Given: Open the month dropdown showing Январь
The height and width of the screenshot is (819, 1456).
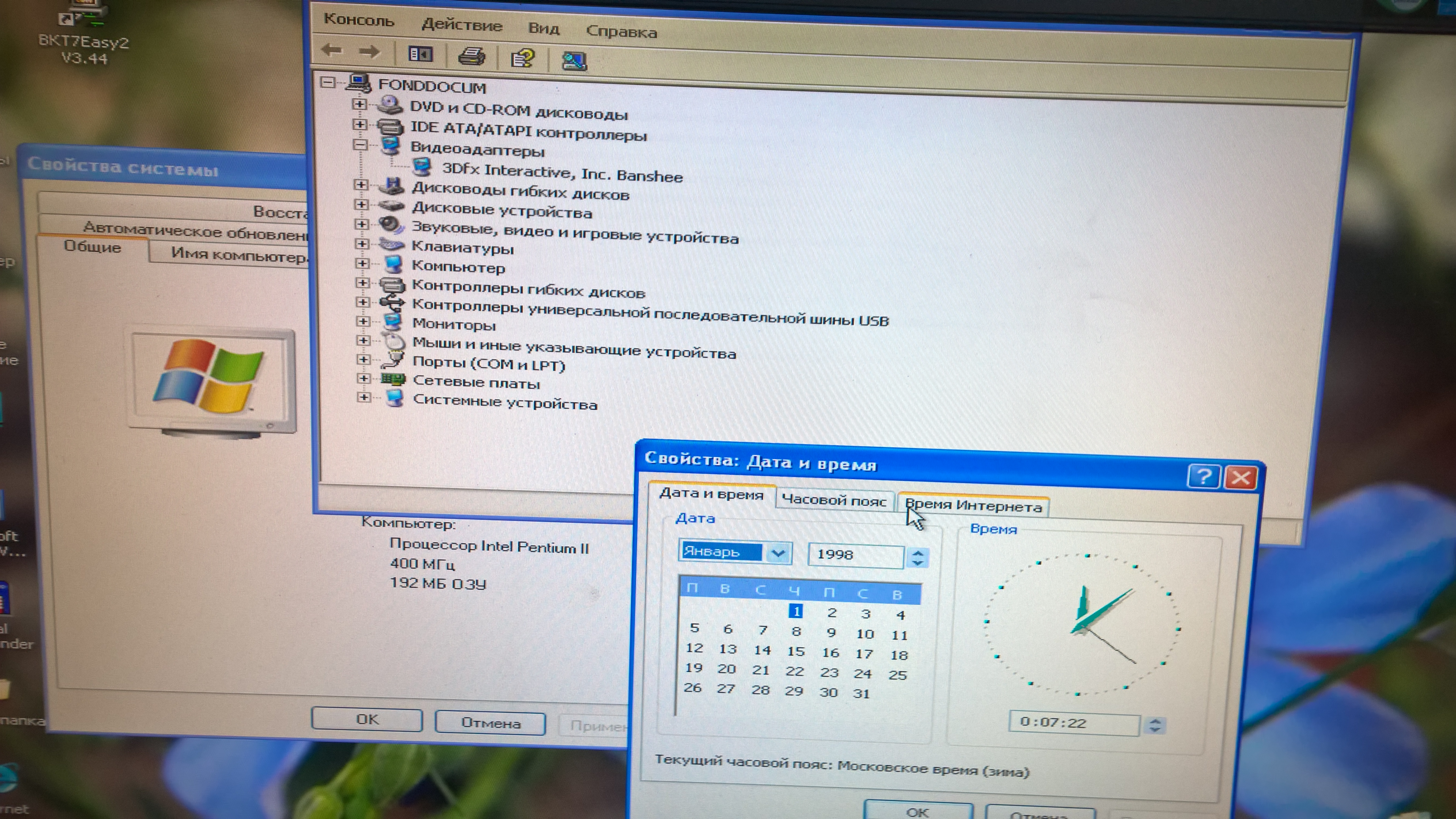Looking at the screenshot, I should [x=778, y=553].
